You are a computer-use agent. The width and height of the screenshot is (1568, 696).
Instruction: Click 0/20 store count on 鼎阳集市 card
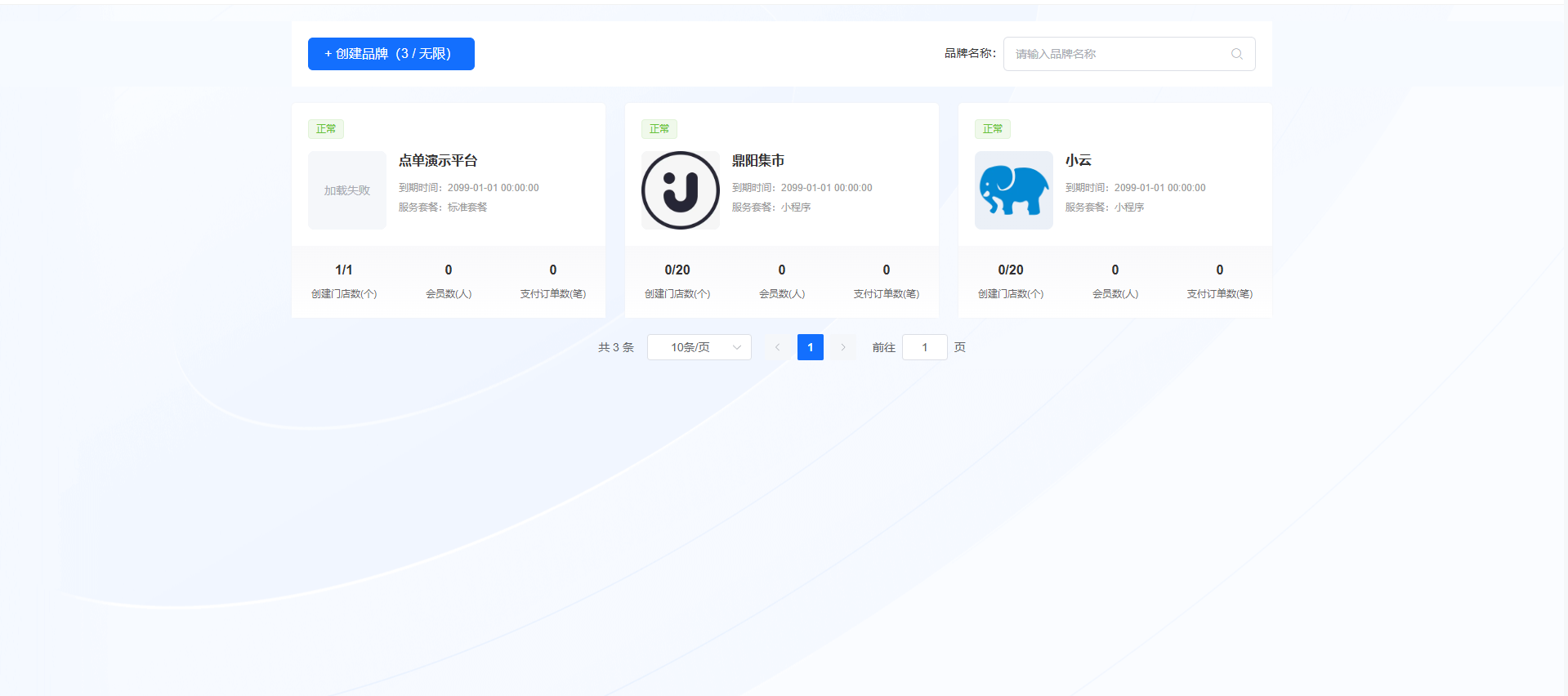pos(677,270)
